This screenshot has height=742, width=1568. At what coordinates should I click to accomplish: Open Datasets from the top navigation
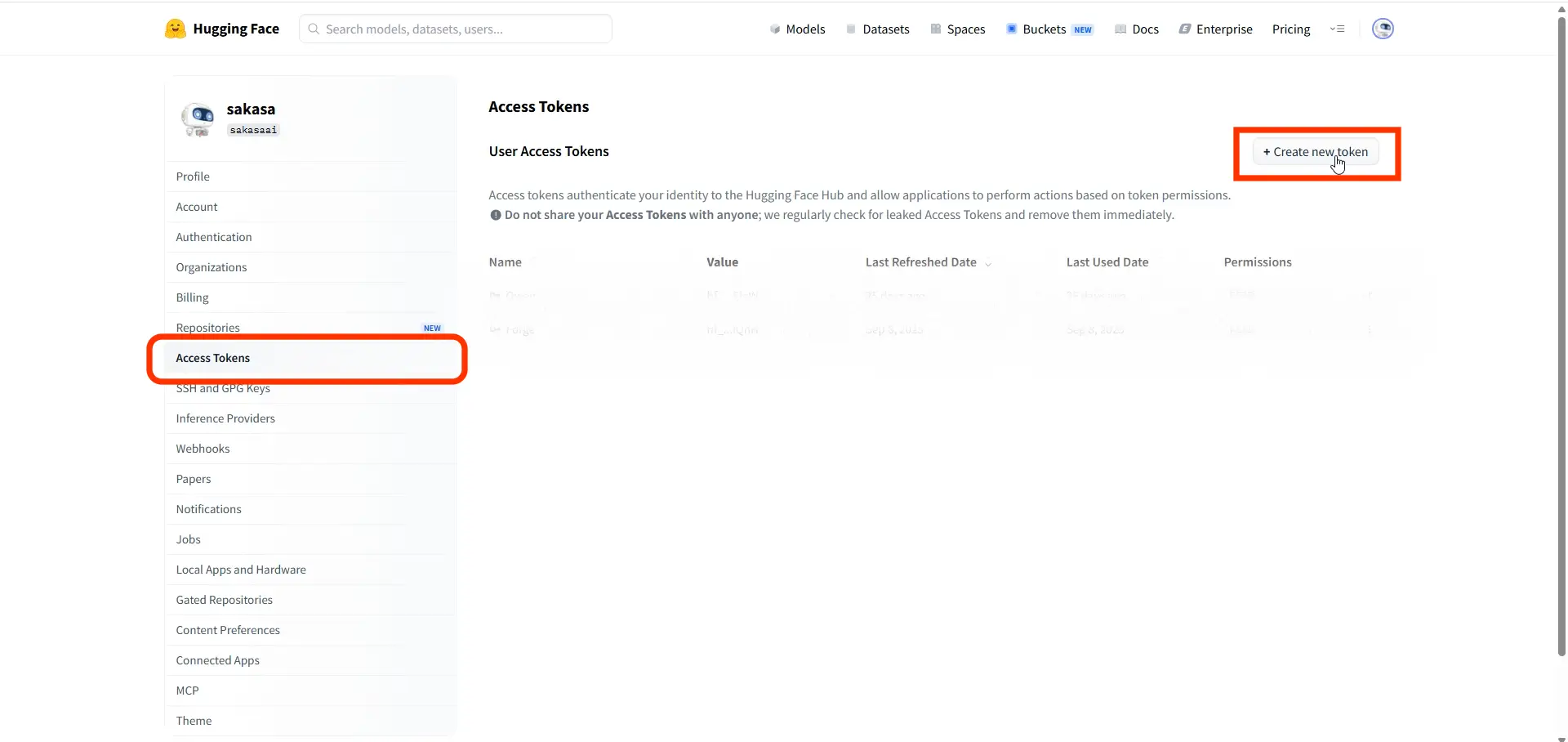coord(877,29)
